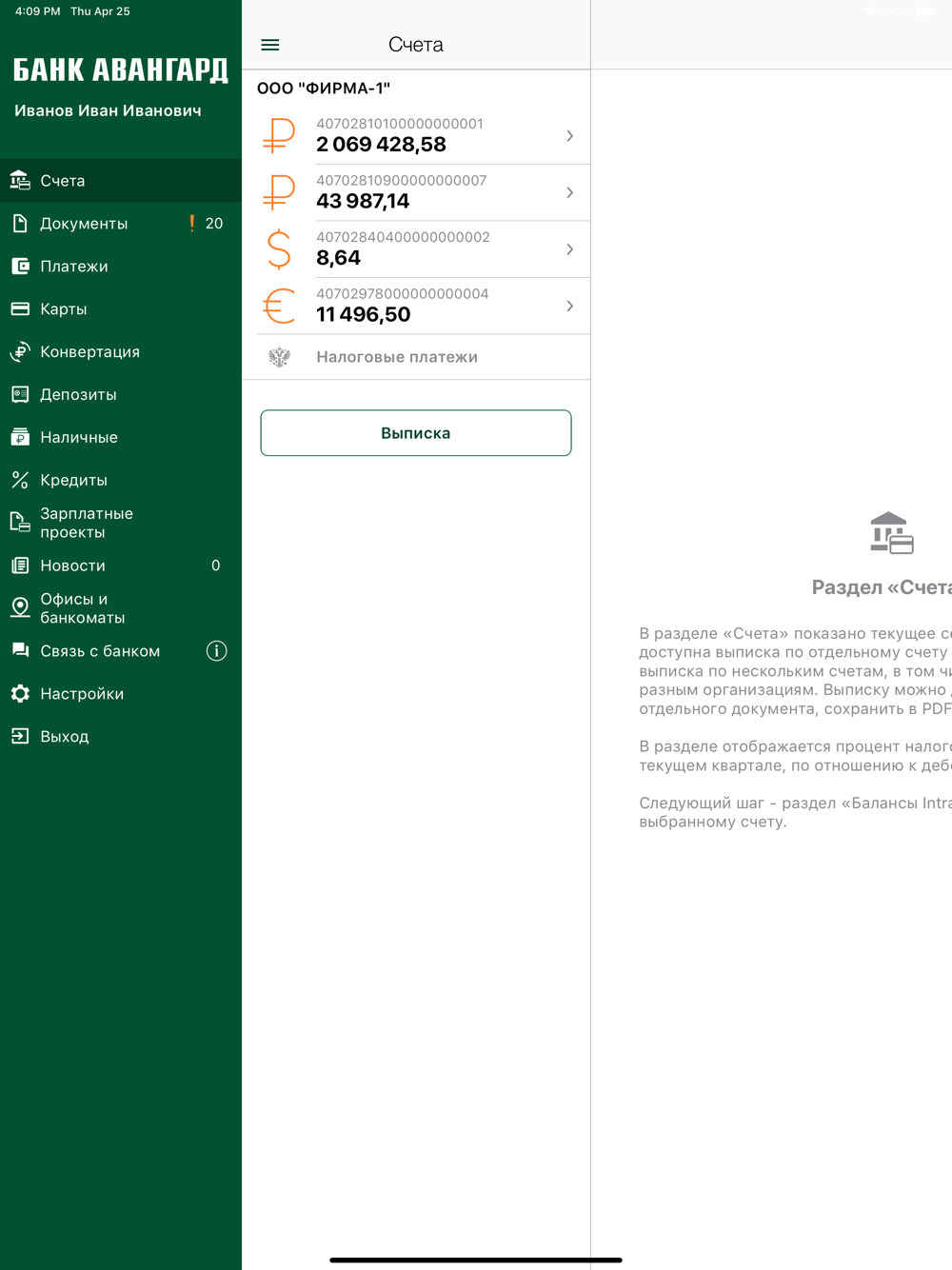Open Зарплатные проекты section
952x1270 pixels.
coord(121,523)
